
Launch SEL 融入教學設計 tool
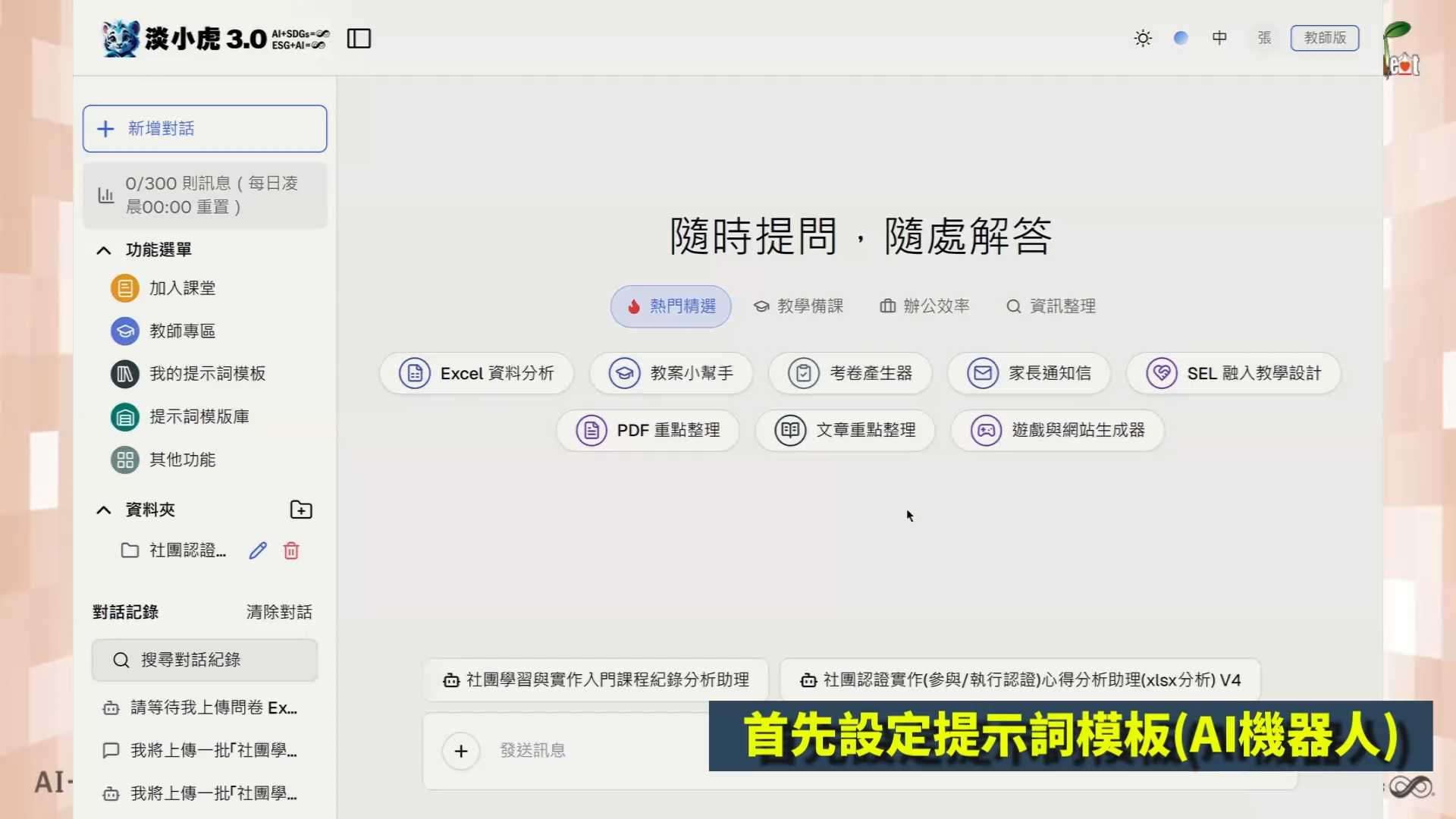coord(1234,374)
